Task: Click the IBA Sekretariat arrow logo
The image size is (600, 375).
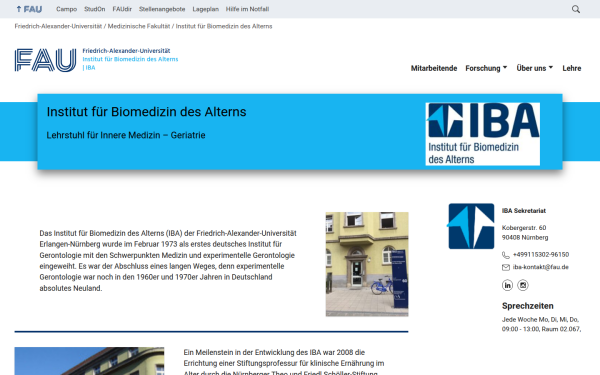Action: pos(471,226)
